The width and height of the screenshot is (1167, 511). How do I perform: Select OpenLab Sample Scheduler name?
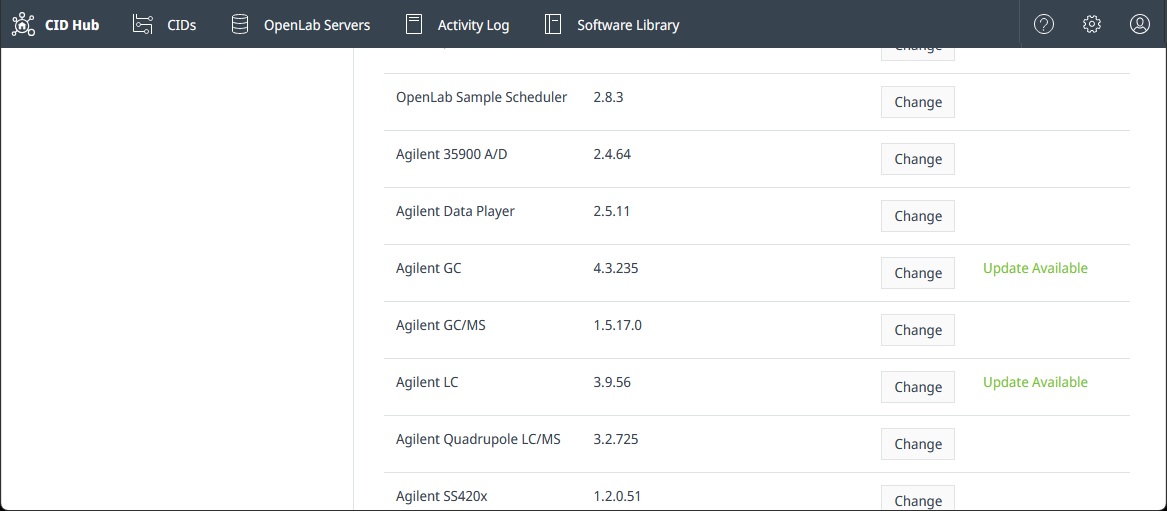(x=482, y=97)
